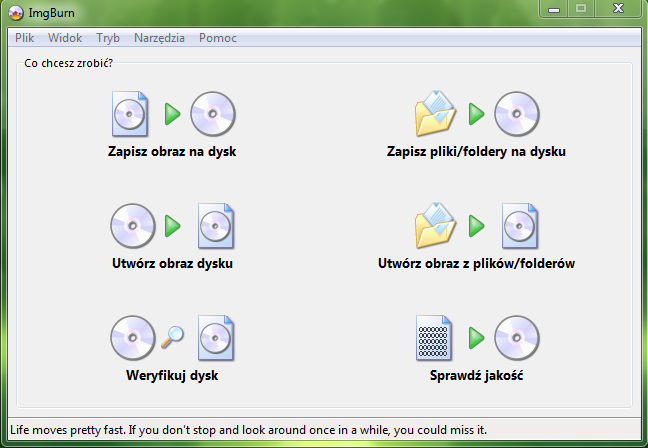The width and height of the screenshot is (648, 448).
Task: Click the ImgBurn app icon in title bar
Action: click(16, 13)
